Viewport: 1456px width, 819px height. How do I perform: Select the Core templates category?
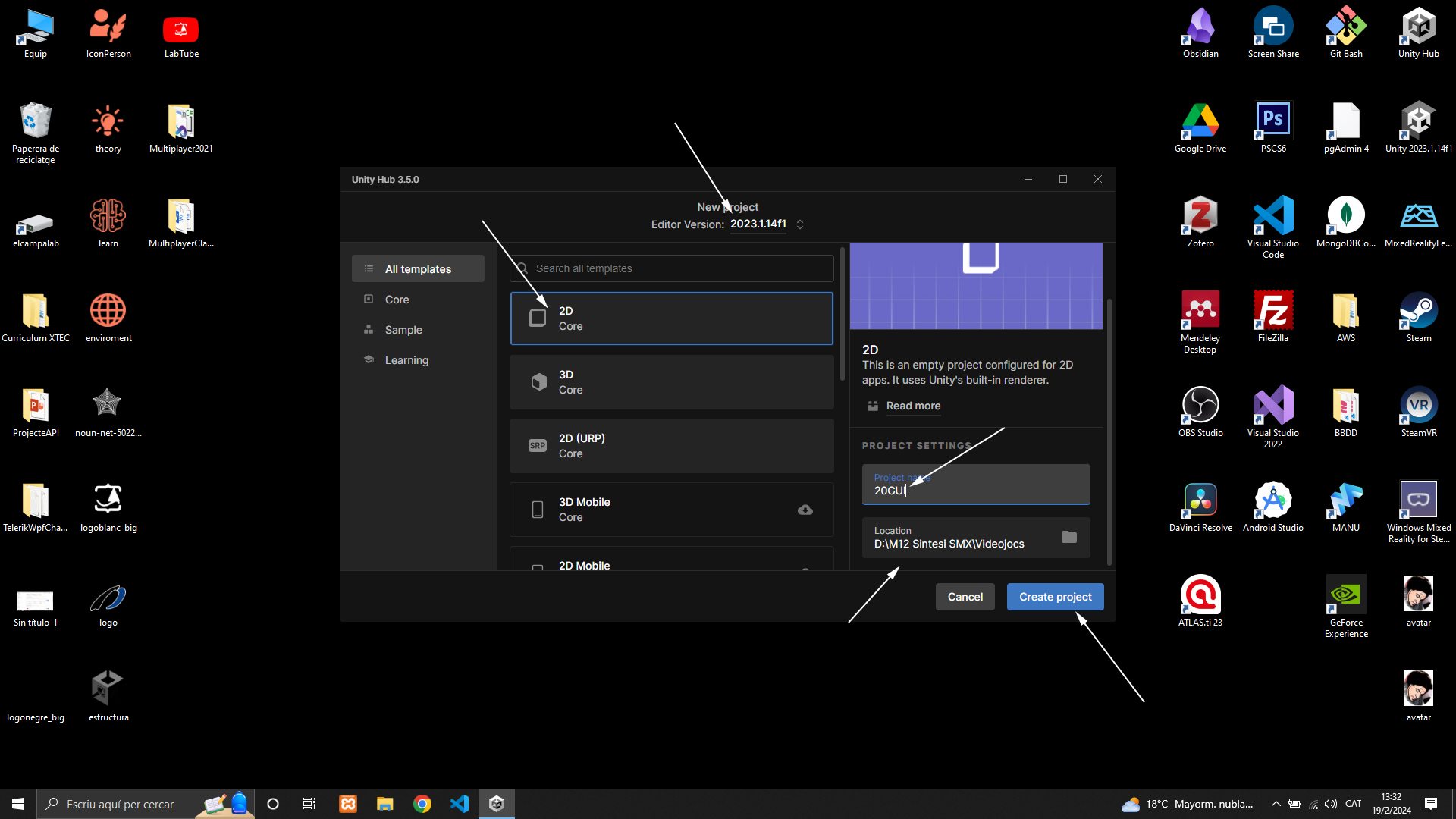(x=397, y=300)
